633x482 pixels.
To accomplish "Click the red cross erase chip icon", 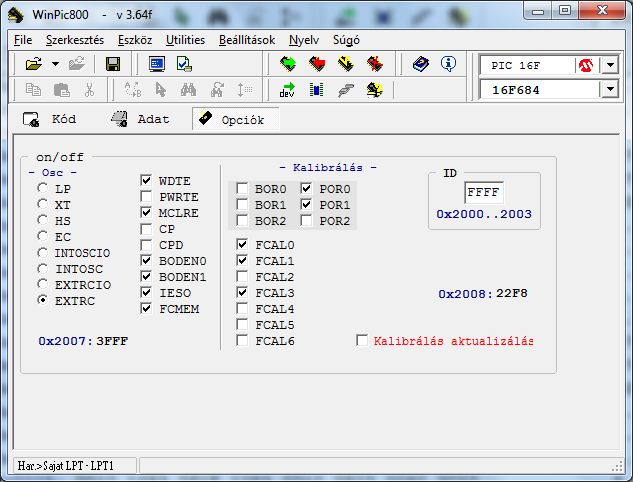I will click(375, 64).
